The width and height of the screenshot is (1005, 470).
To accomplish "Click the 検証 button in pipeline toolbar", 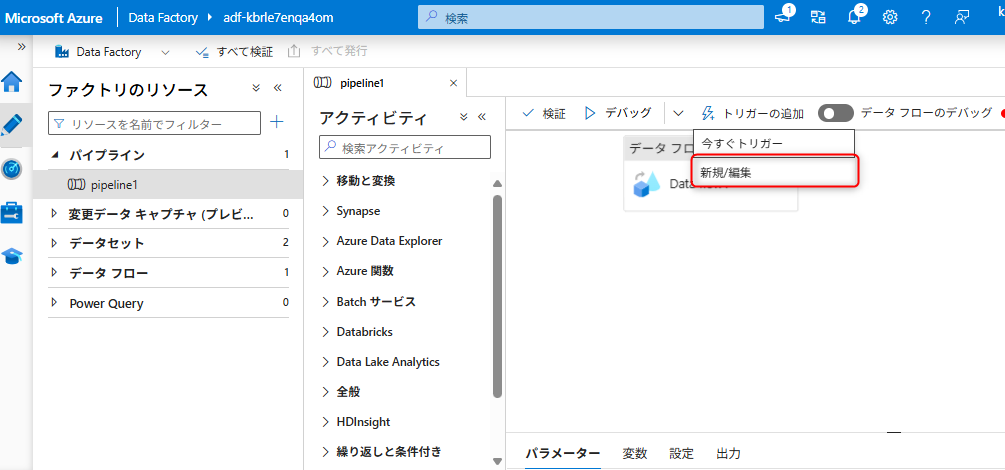I will [544, 113].
